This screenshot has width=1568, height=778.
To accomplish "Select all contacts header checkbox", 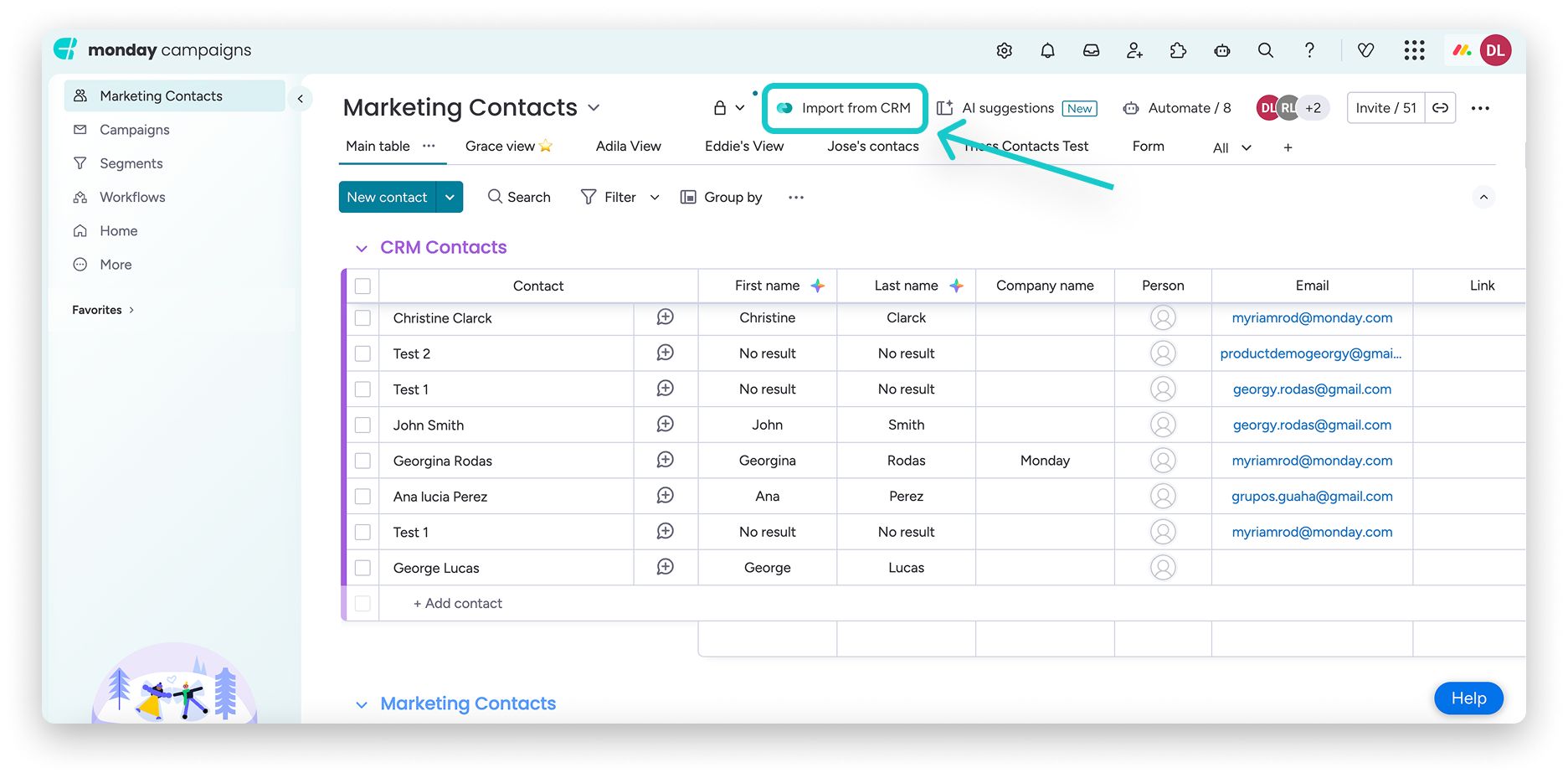I will click(x=362, y=286).
